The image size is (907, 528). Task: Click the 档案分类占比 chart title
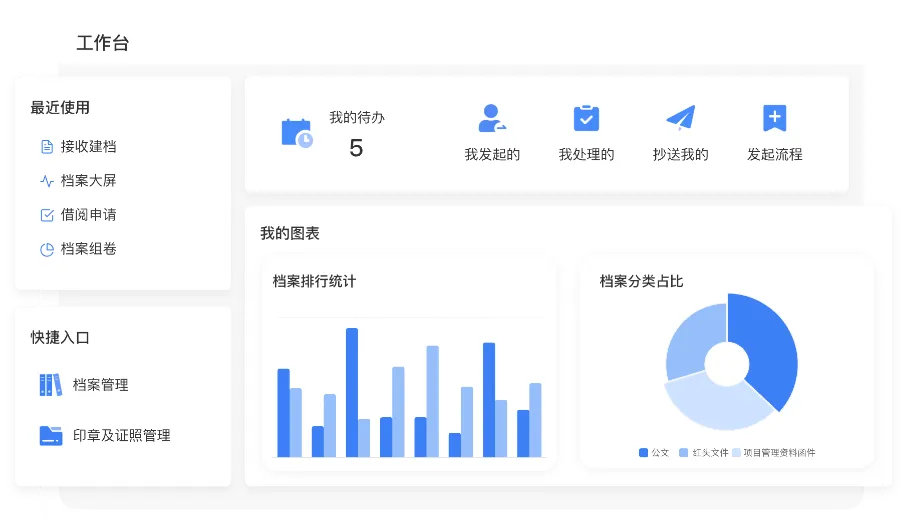click(641, 282)
